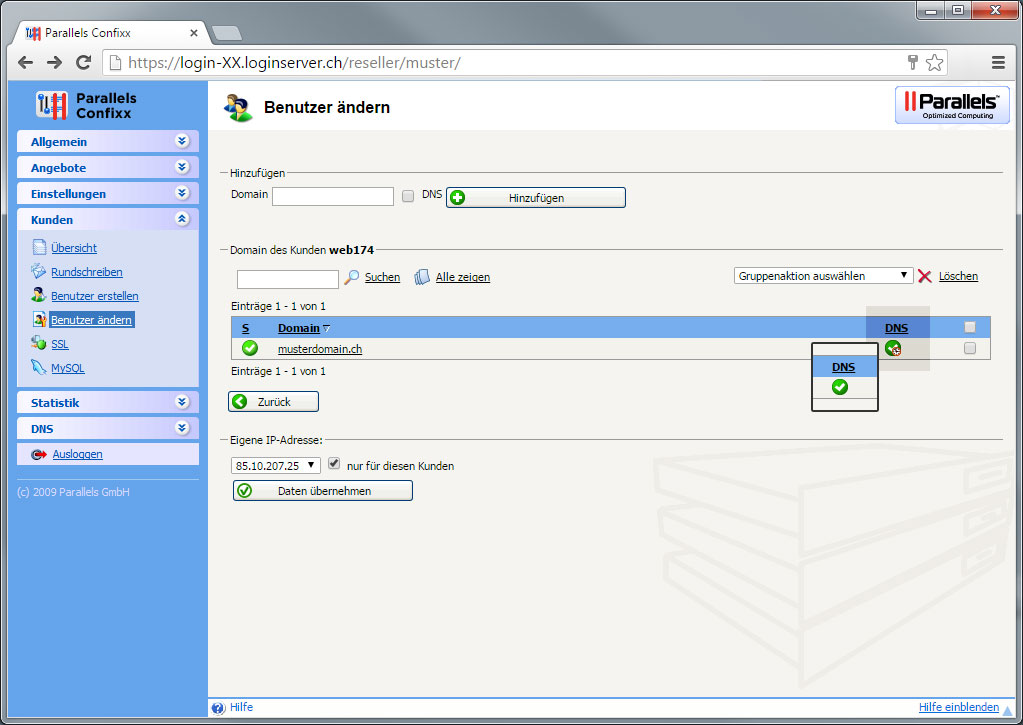Open the Chrome hamburger menu
The image size is (1023, 725).
point(998,63)
